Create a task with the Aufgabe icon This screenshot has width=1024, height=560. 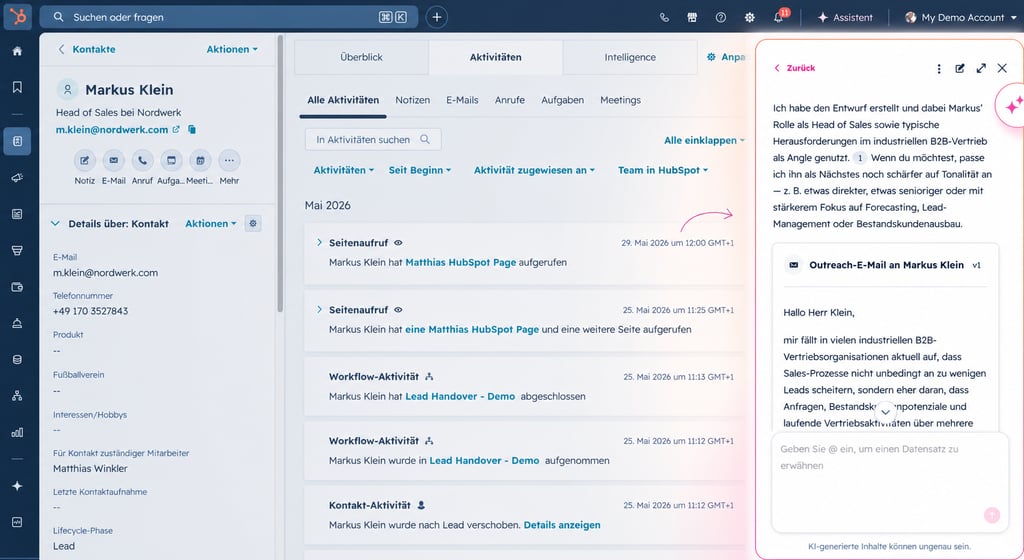pyautogui.click(x=171, y=160)
